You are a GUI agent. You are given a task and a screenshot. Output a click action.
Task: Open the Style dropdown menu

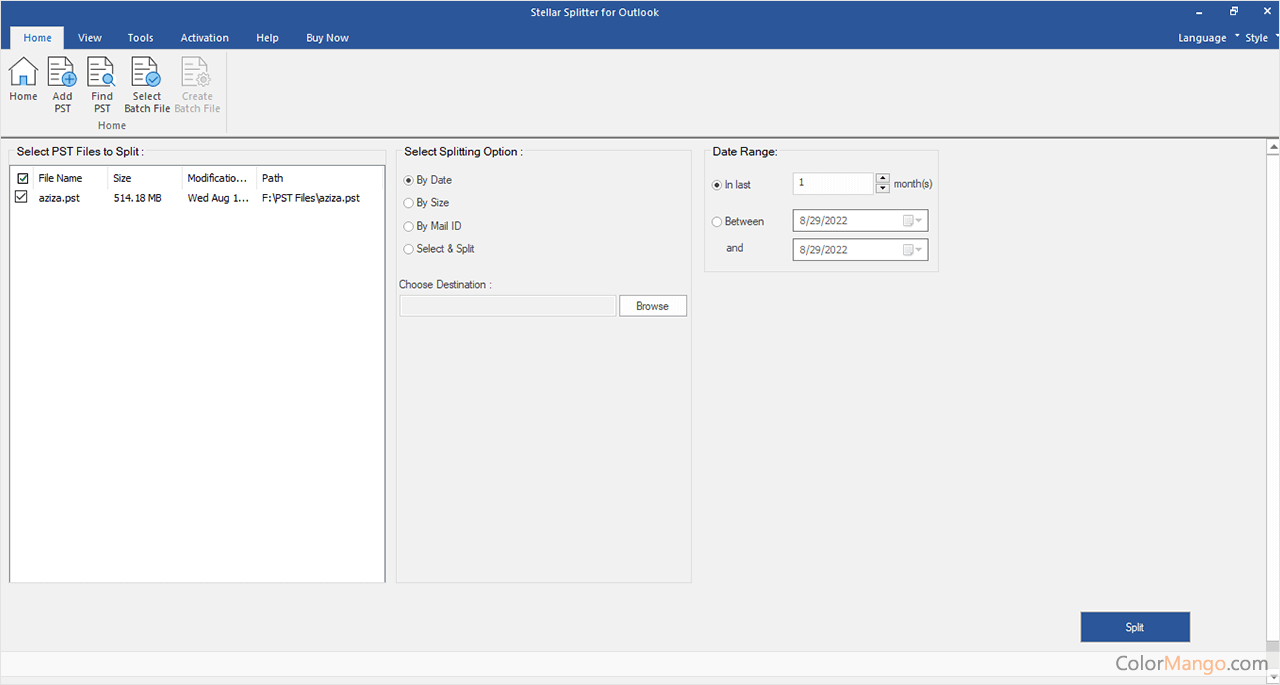click(1260, 38)
